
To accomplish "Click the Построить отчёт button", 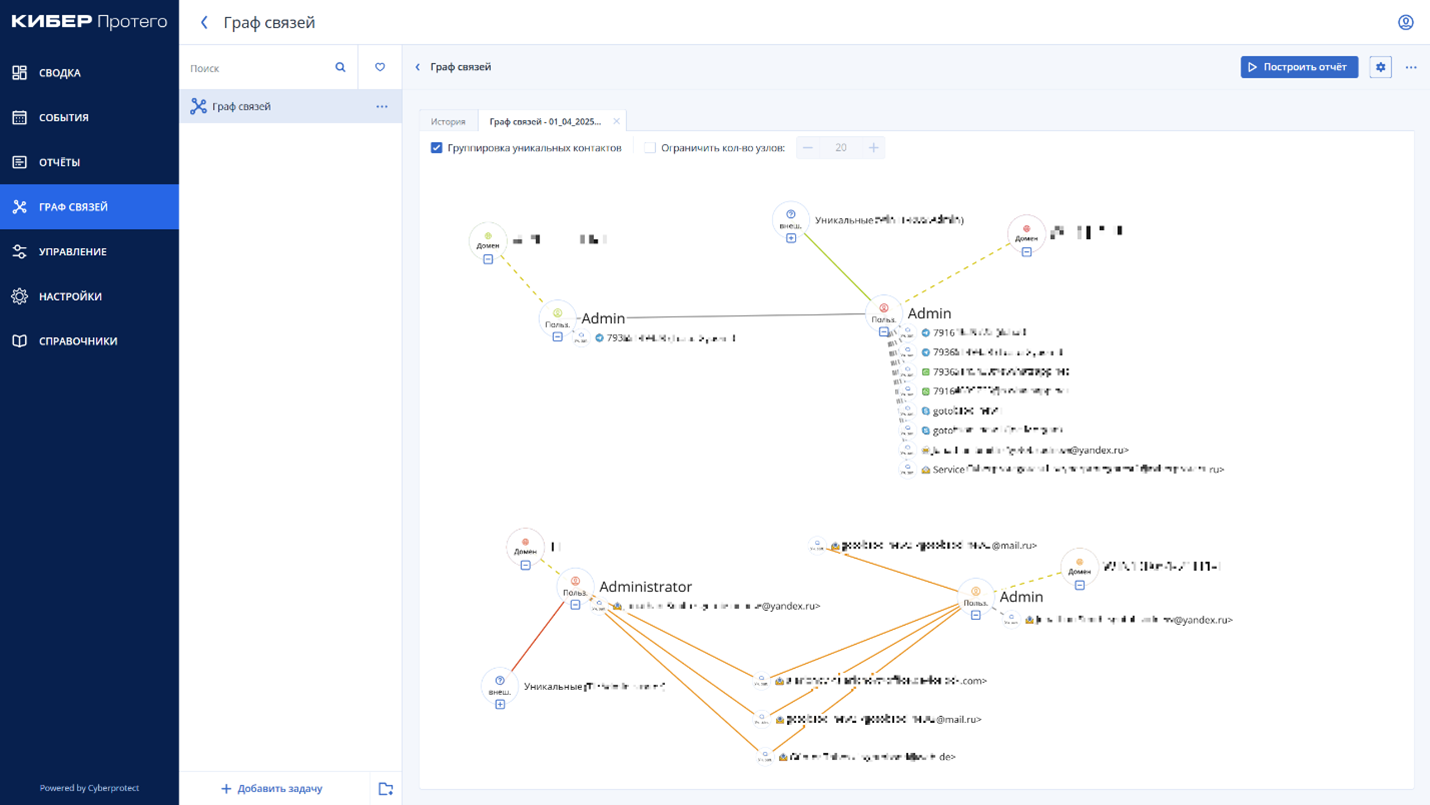I will (x=1298, y=67).
